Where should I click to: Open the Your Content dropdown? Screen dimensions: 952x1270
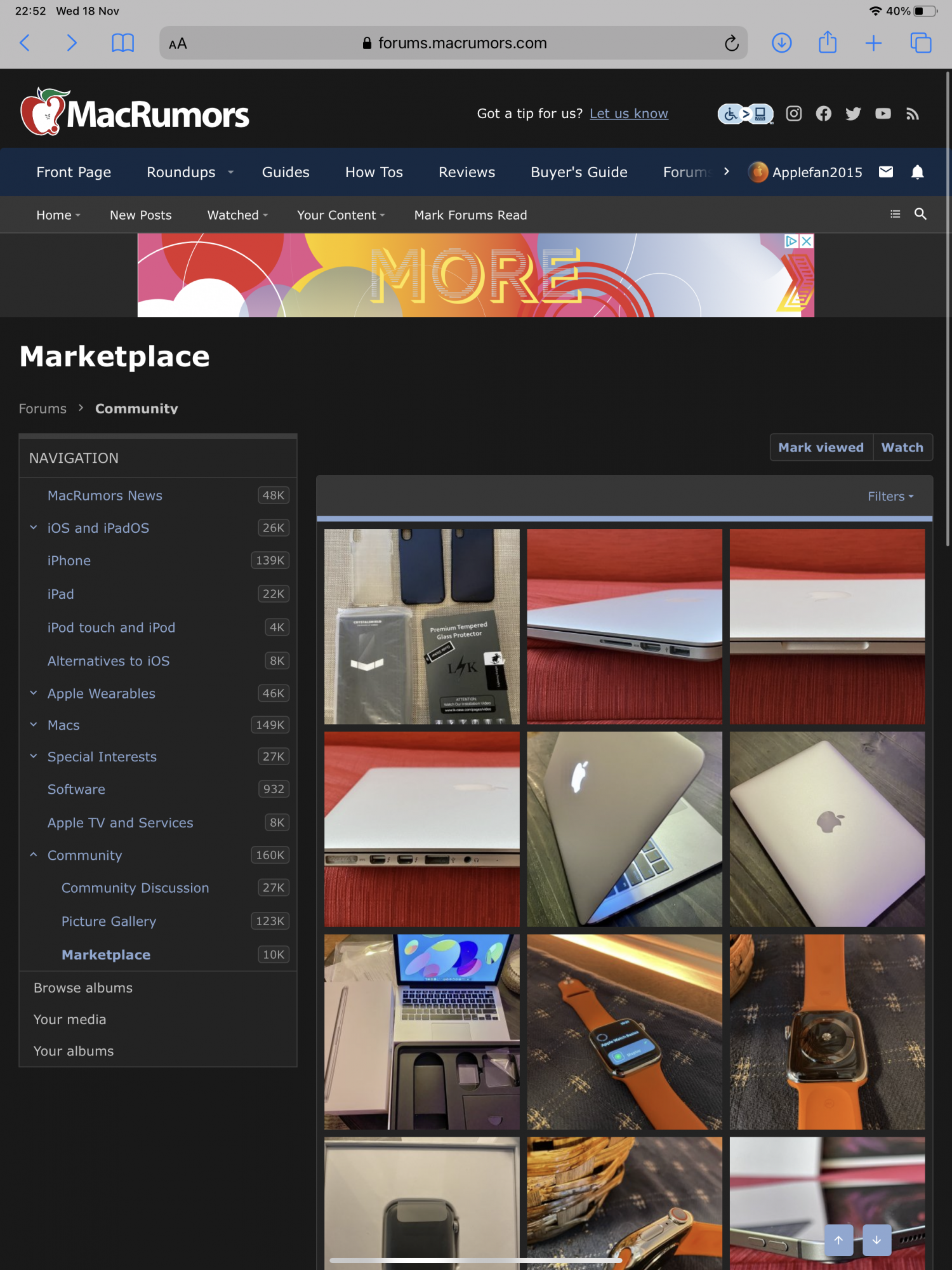[x=341, y=215]
